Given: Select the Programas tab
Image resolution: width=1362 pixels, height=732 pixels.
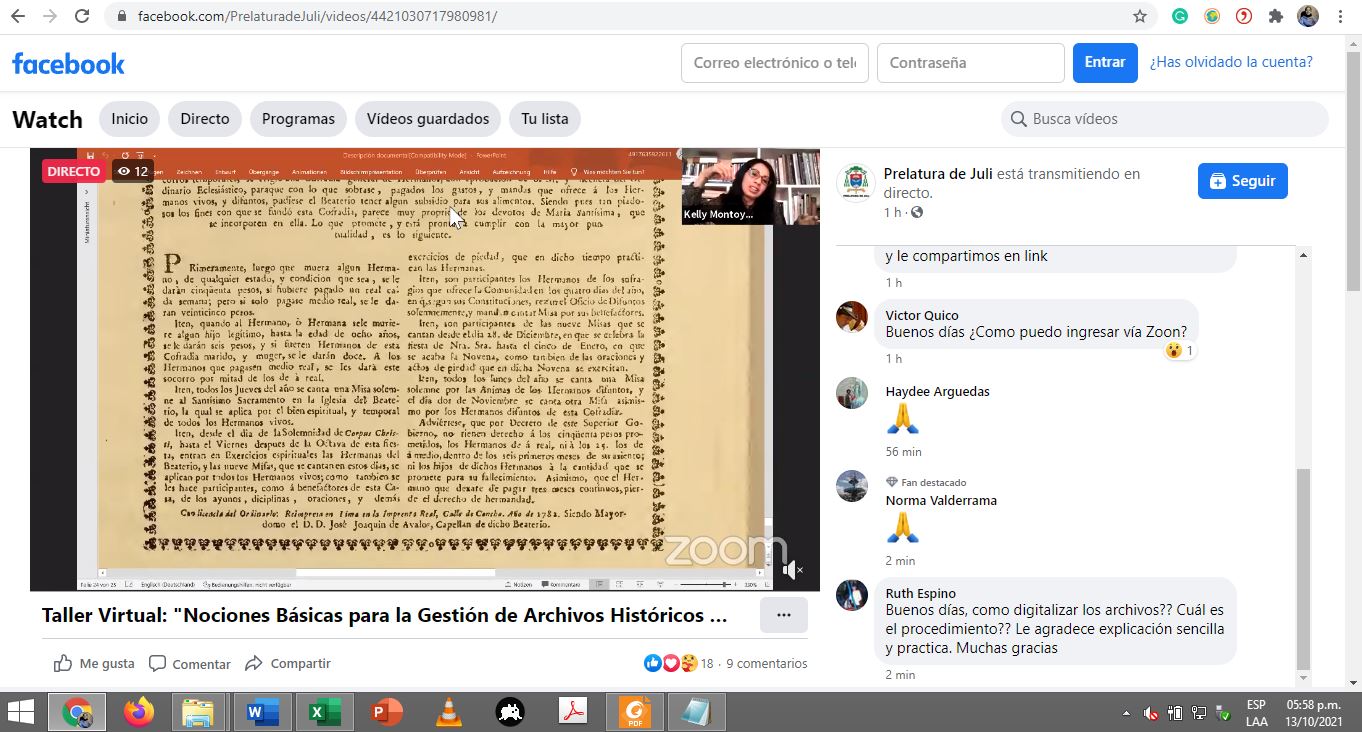Looking at the screenshot, I should [298, 119].
